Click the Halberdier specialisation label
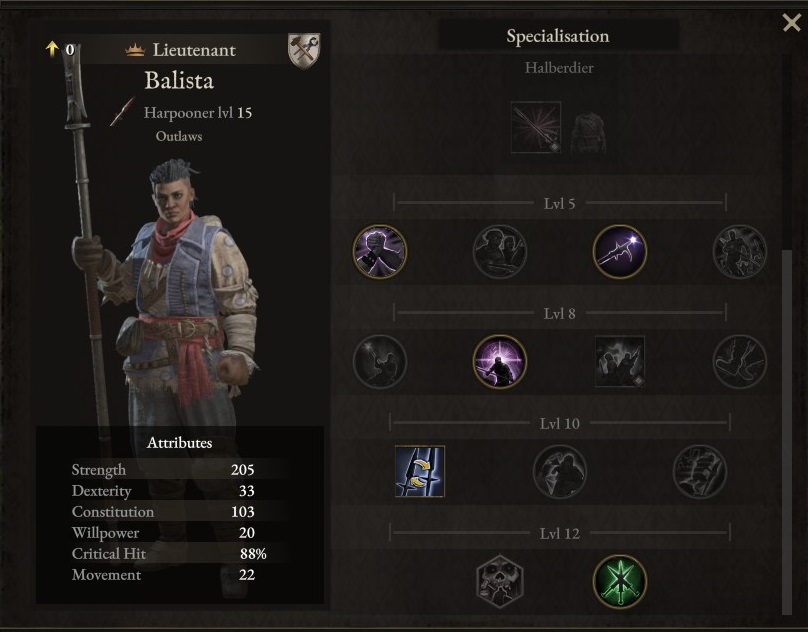The width and height of the screenshot is (808, 632). [x=559, y=68]
